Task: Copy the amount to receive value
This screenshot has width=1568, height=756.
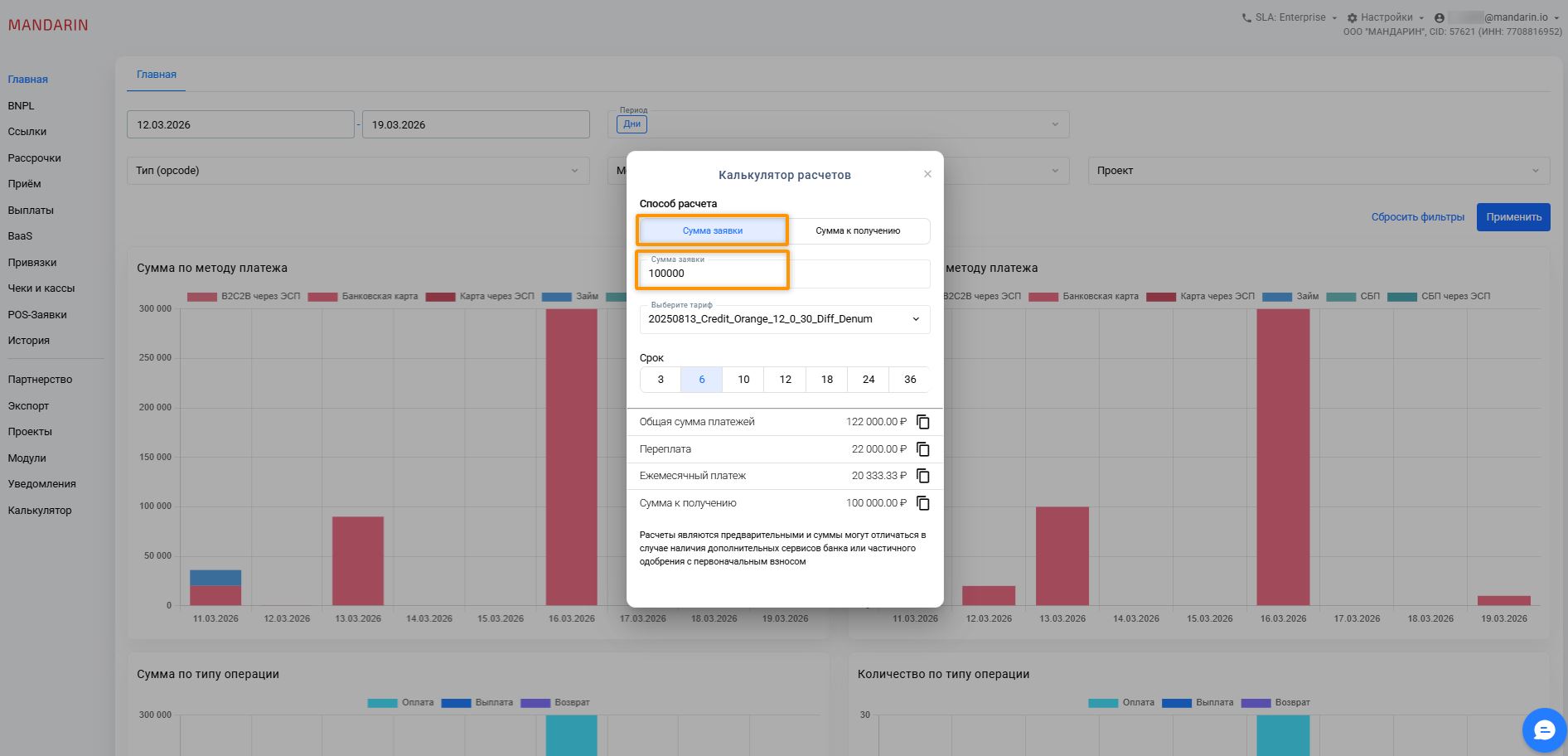Action: click(922, 503)
